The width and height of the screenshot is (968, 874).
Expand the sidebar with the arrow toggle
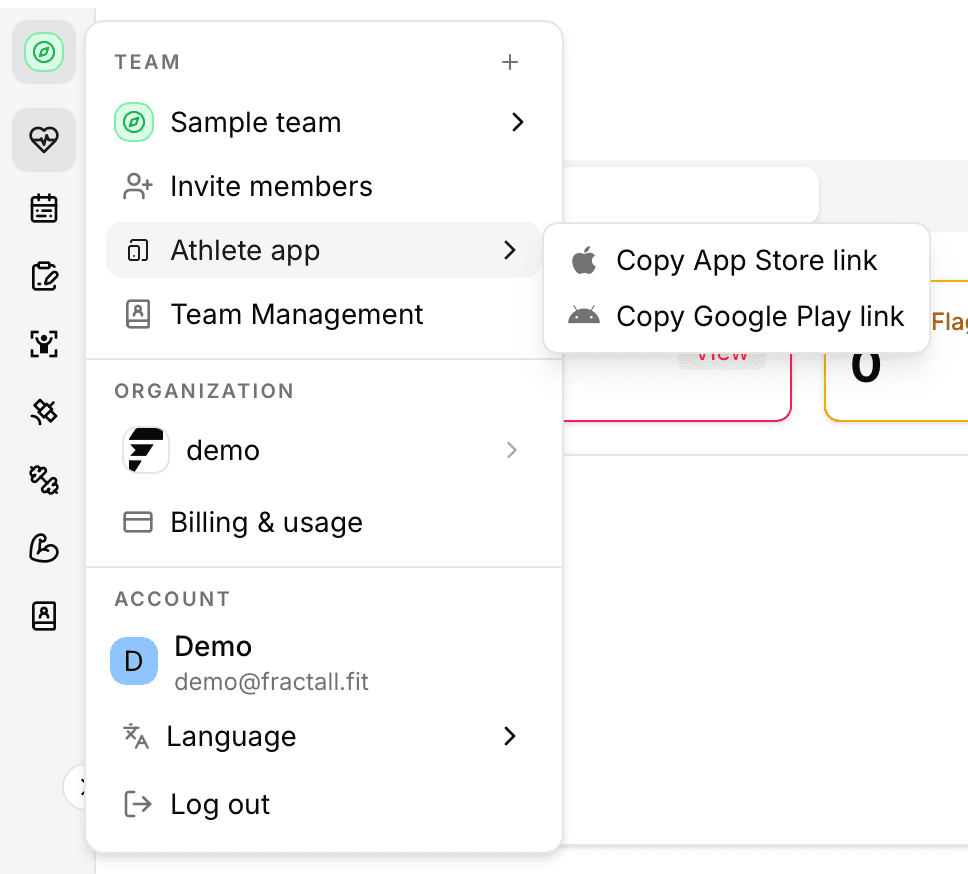click(x=77, y=786)
